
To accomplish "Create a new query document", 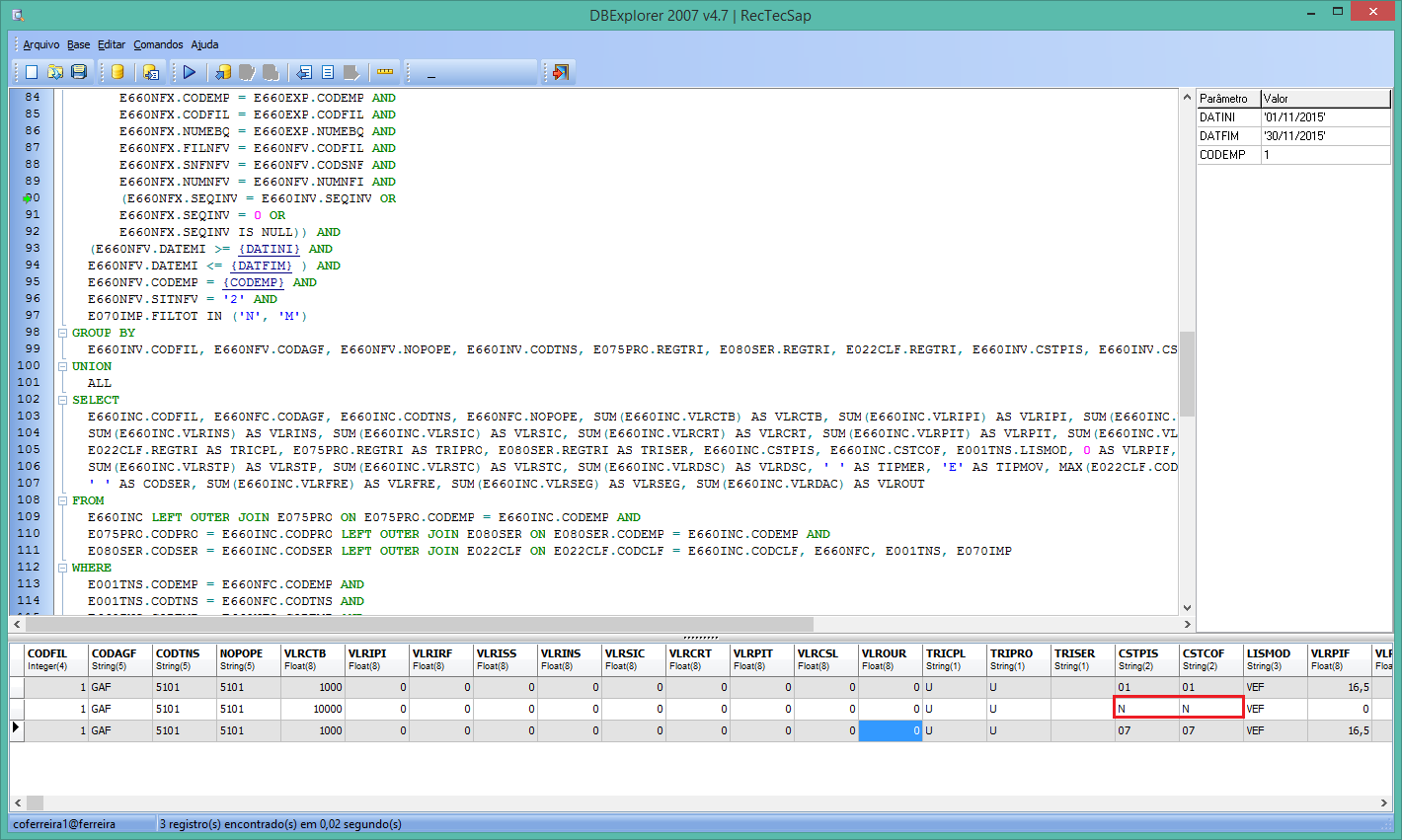I will [x=32, y=72].
